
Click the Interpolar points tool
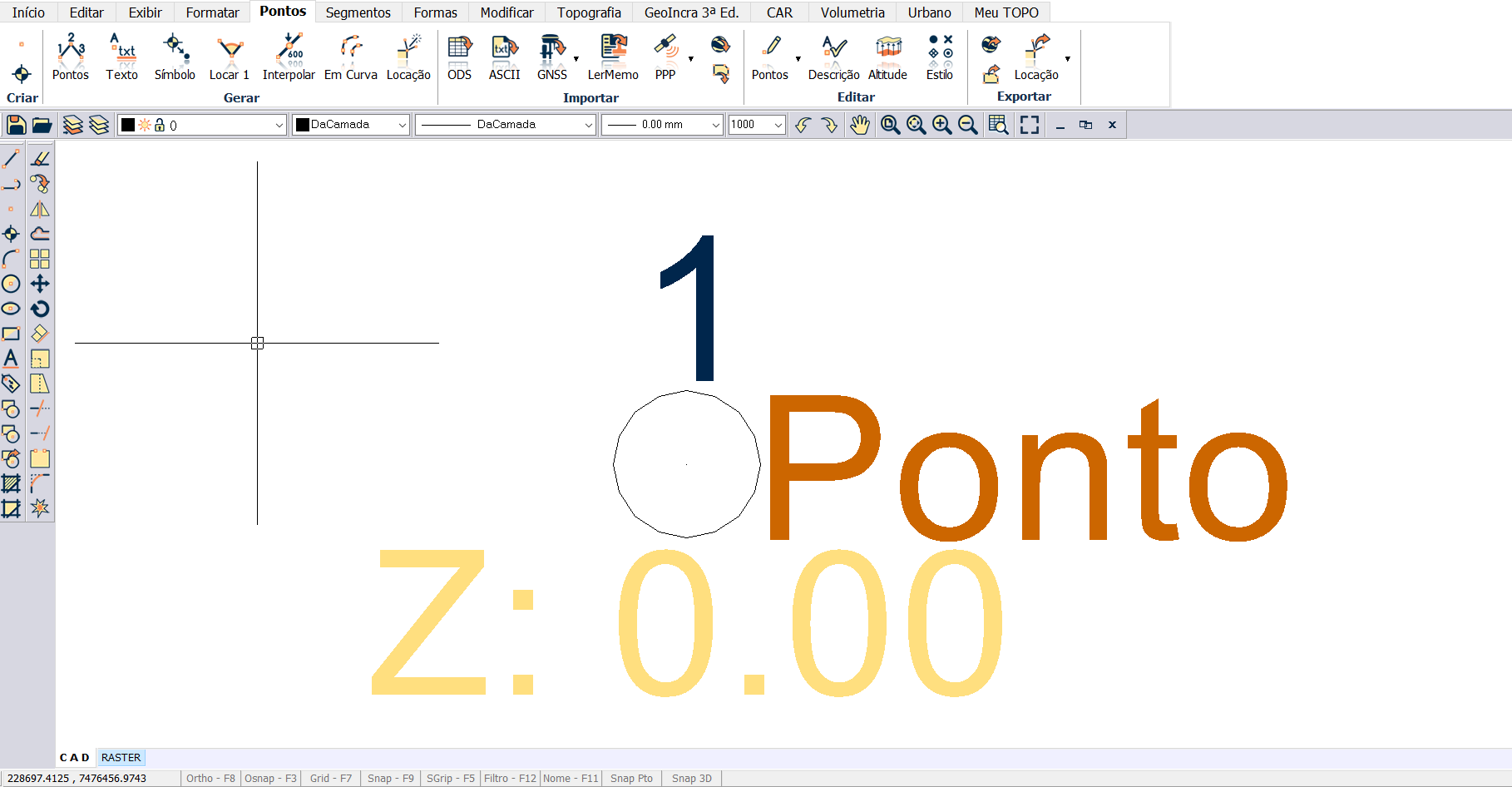point(289,57)
